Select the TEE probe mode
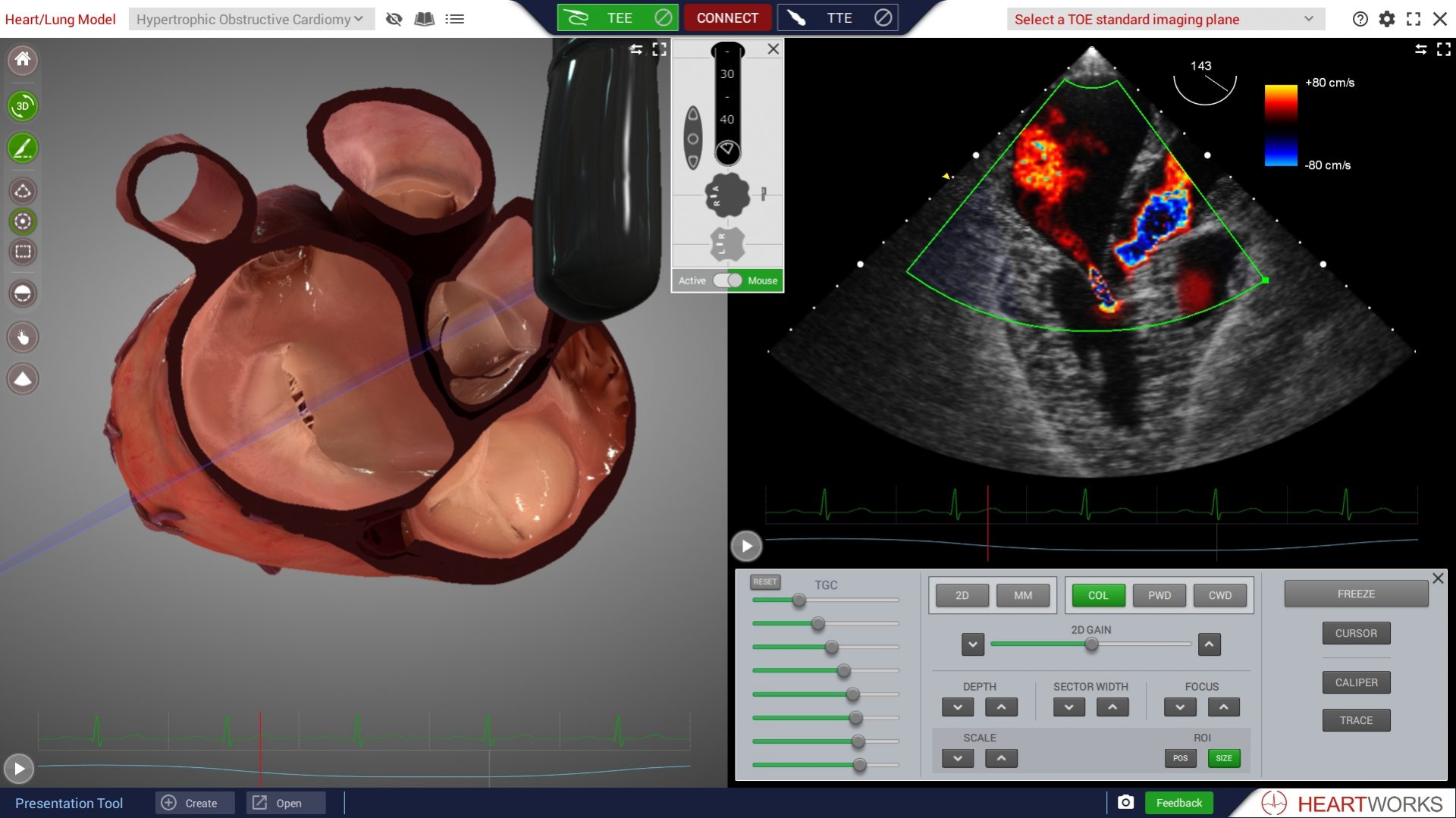Viewport: 1456px width, 818px height. [618, 18]
